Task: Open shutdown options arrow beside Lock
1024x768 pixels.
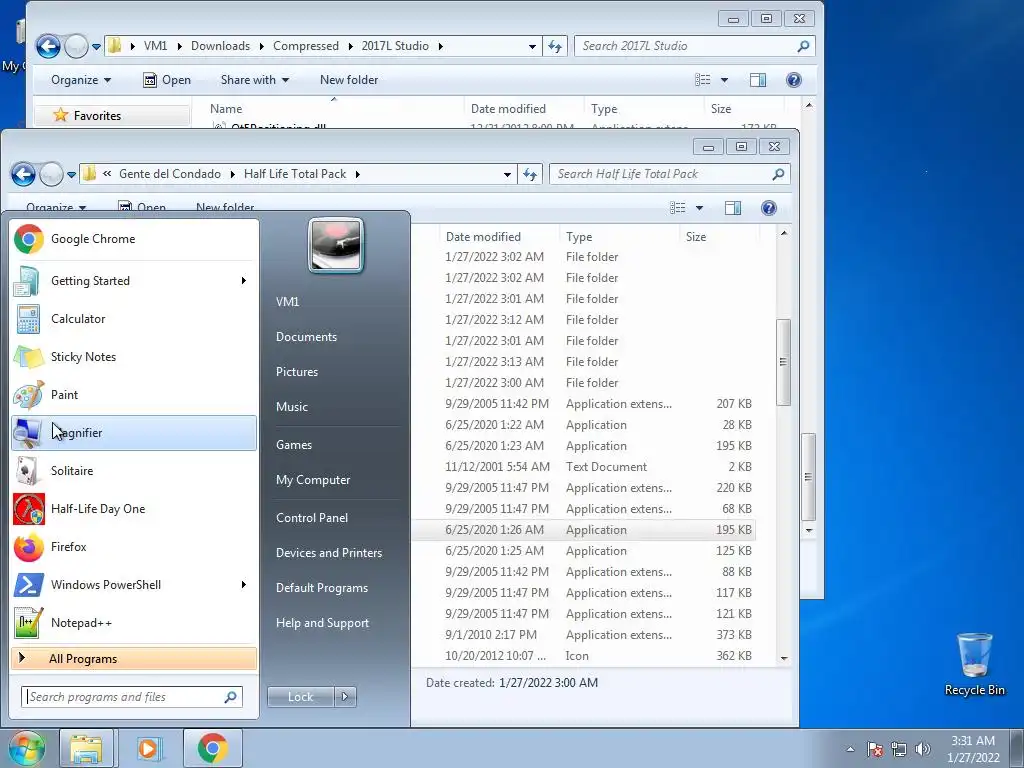Action: pos(345,697)
